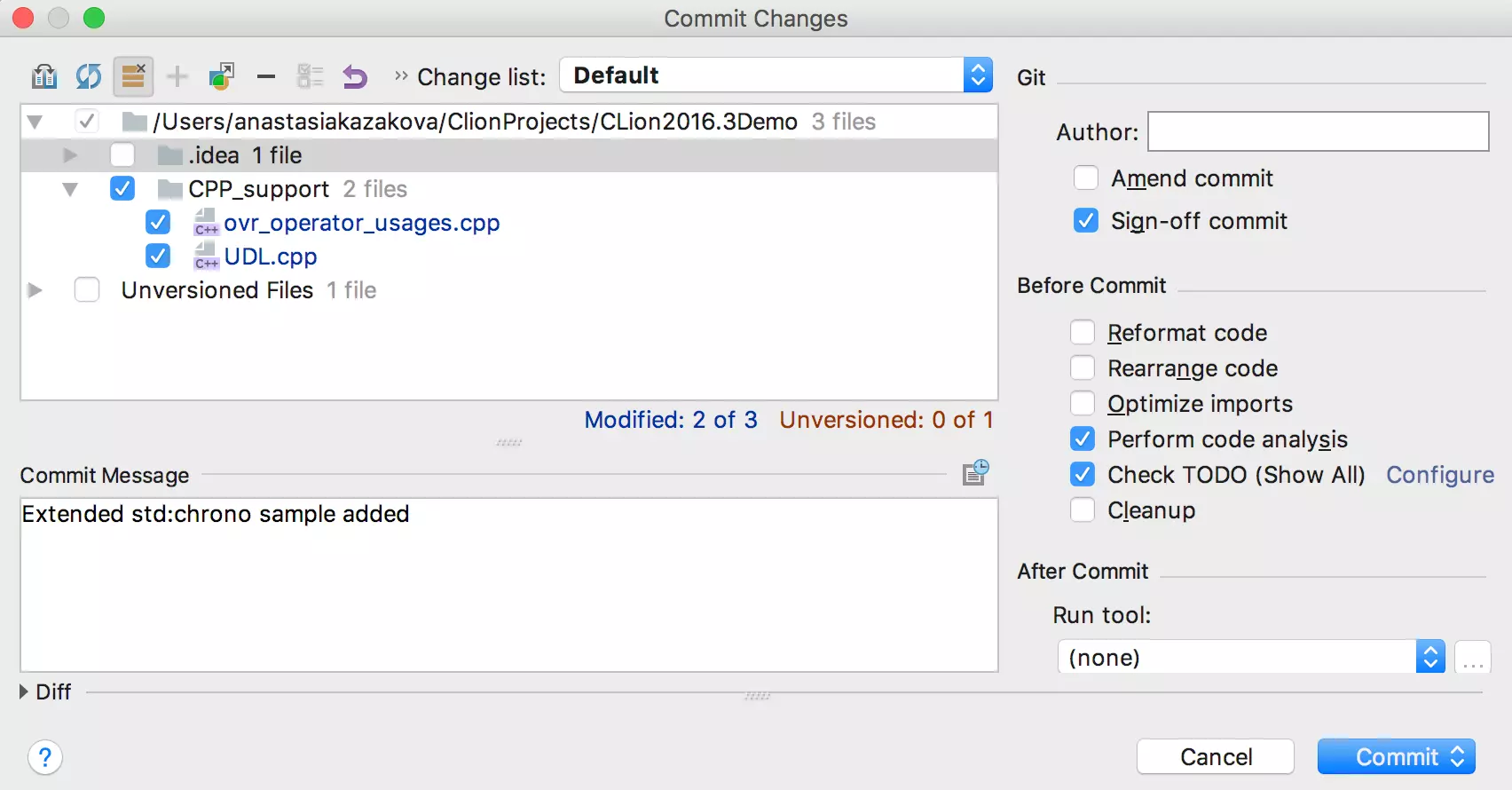Show more toolbar actions via double chevron
The image size is (1512, 790).
401,75
